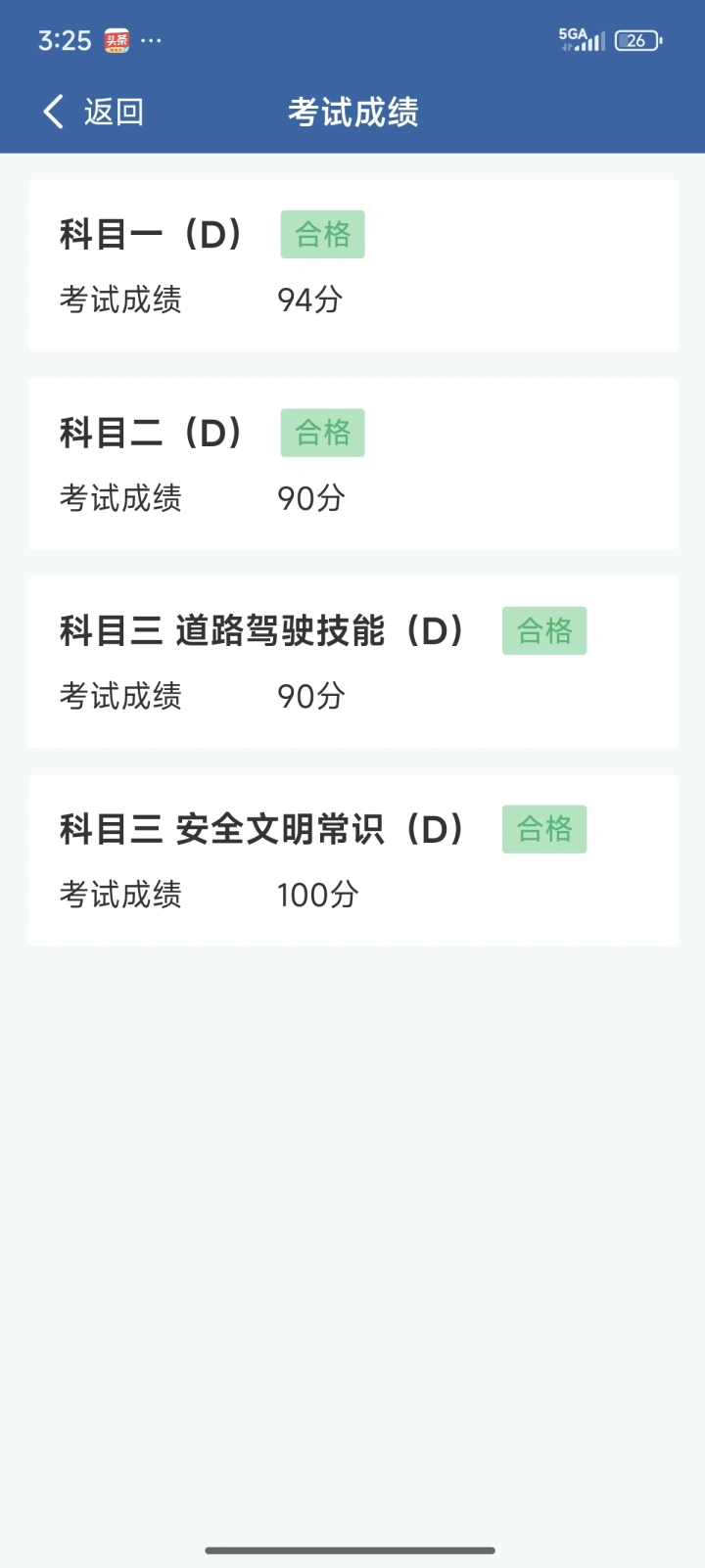Tap the bottom home gesture bar
The height and width of the screenshot is (1568, 705).
point(351,1550)
